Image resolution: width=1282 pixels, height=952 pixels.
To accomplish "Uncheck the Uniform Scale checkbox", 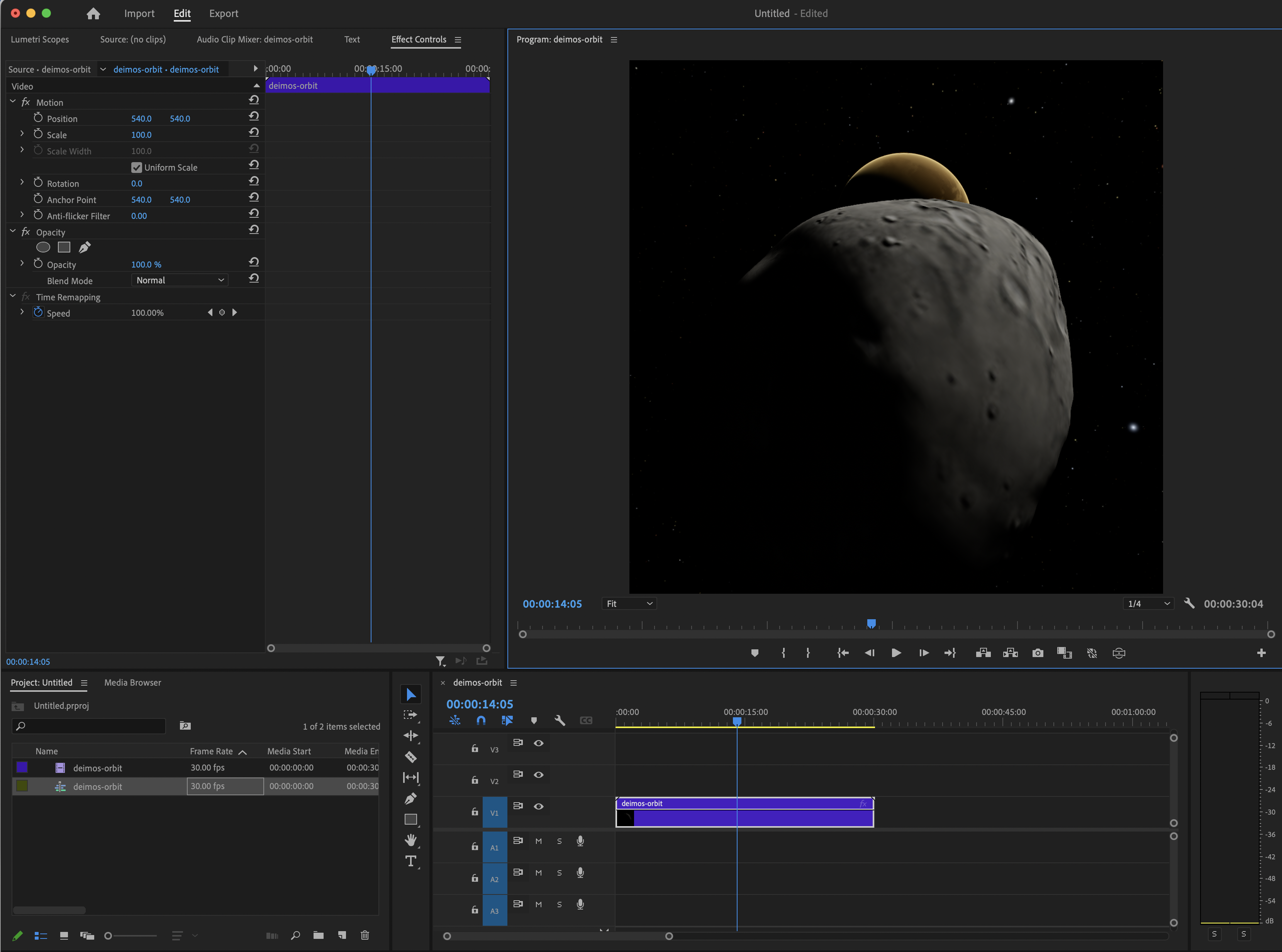I will 137,168.
